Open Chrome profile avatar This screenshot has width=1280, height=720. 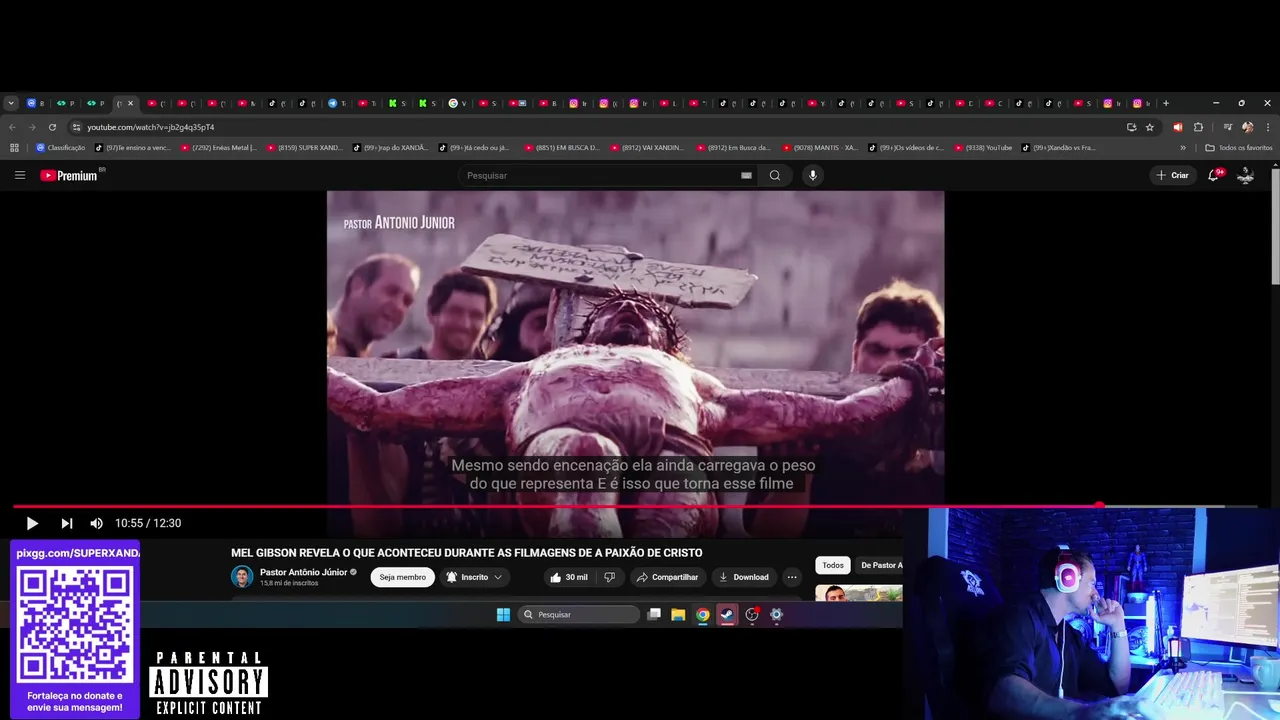pos(1247,127)
